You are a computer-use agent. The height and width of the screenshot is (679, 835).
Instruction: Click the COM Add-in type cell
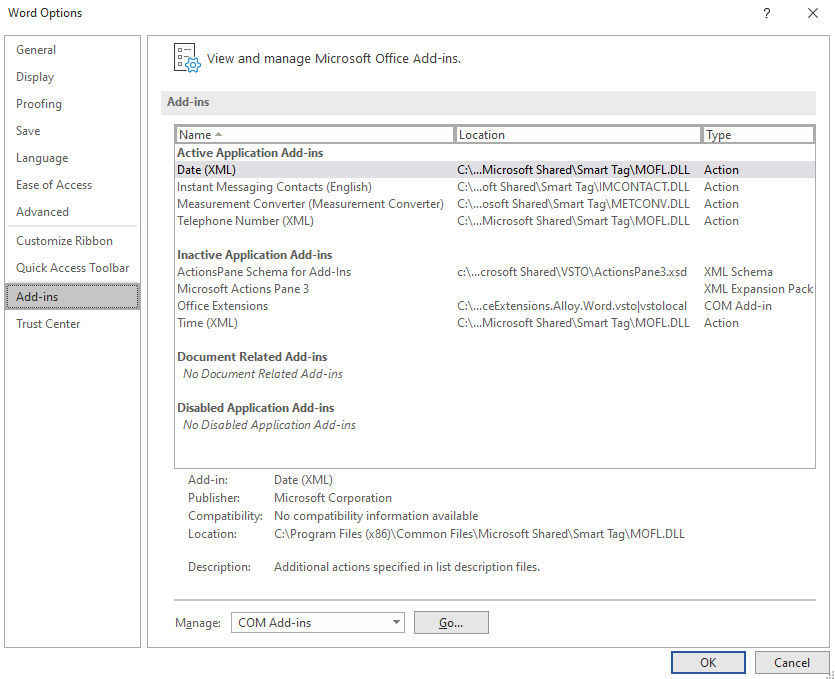pos(738,306)
